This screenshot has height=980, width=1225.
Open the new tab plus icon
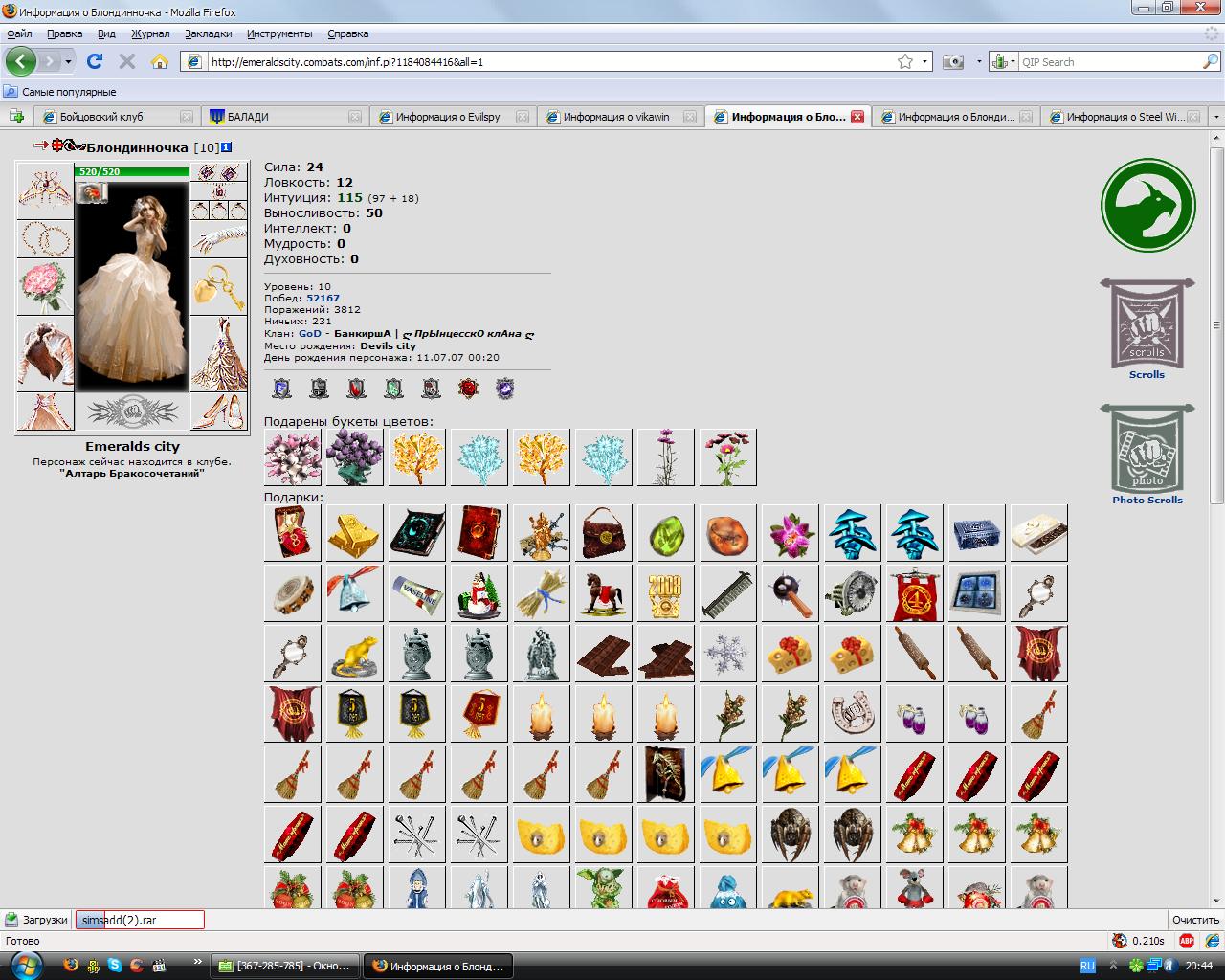point(16,116)
